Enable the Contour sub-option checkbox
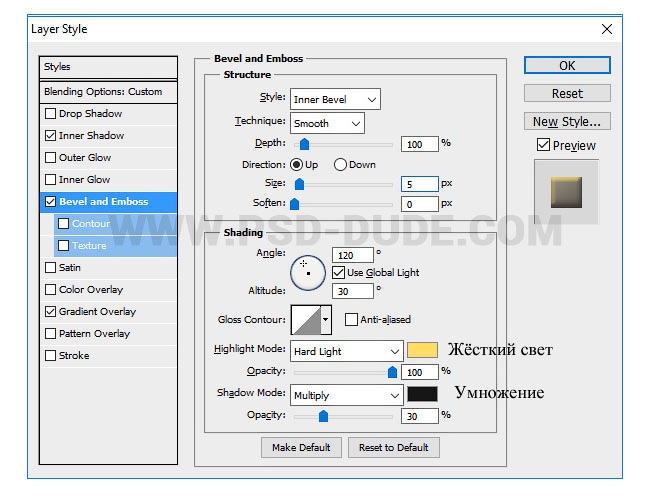 click(x=63, y=223)
